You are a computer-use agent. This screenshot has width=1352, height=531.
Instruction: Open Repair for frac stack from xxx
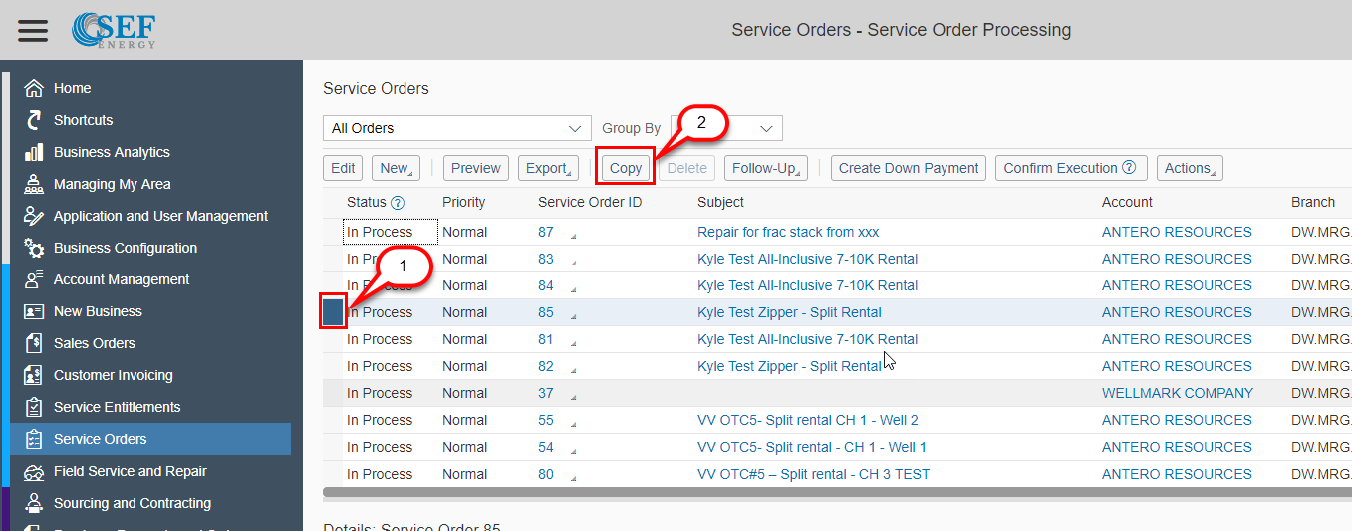[788, 232]
